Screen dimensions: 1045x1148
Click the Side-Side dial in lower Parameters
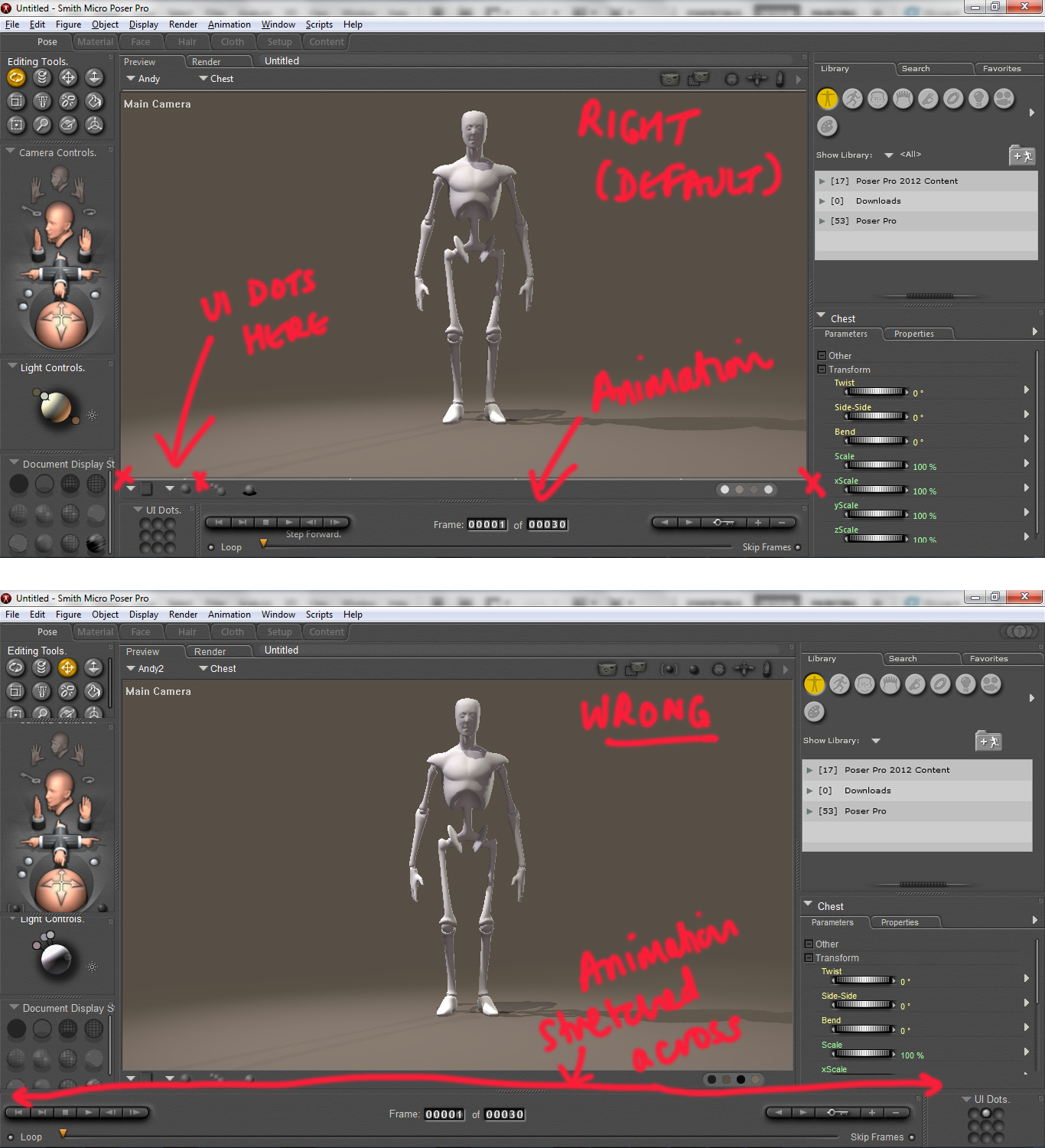point(864,1005)
